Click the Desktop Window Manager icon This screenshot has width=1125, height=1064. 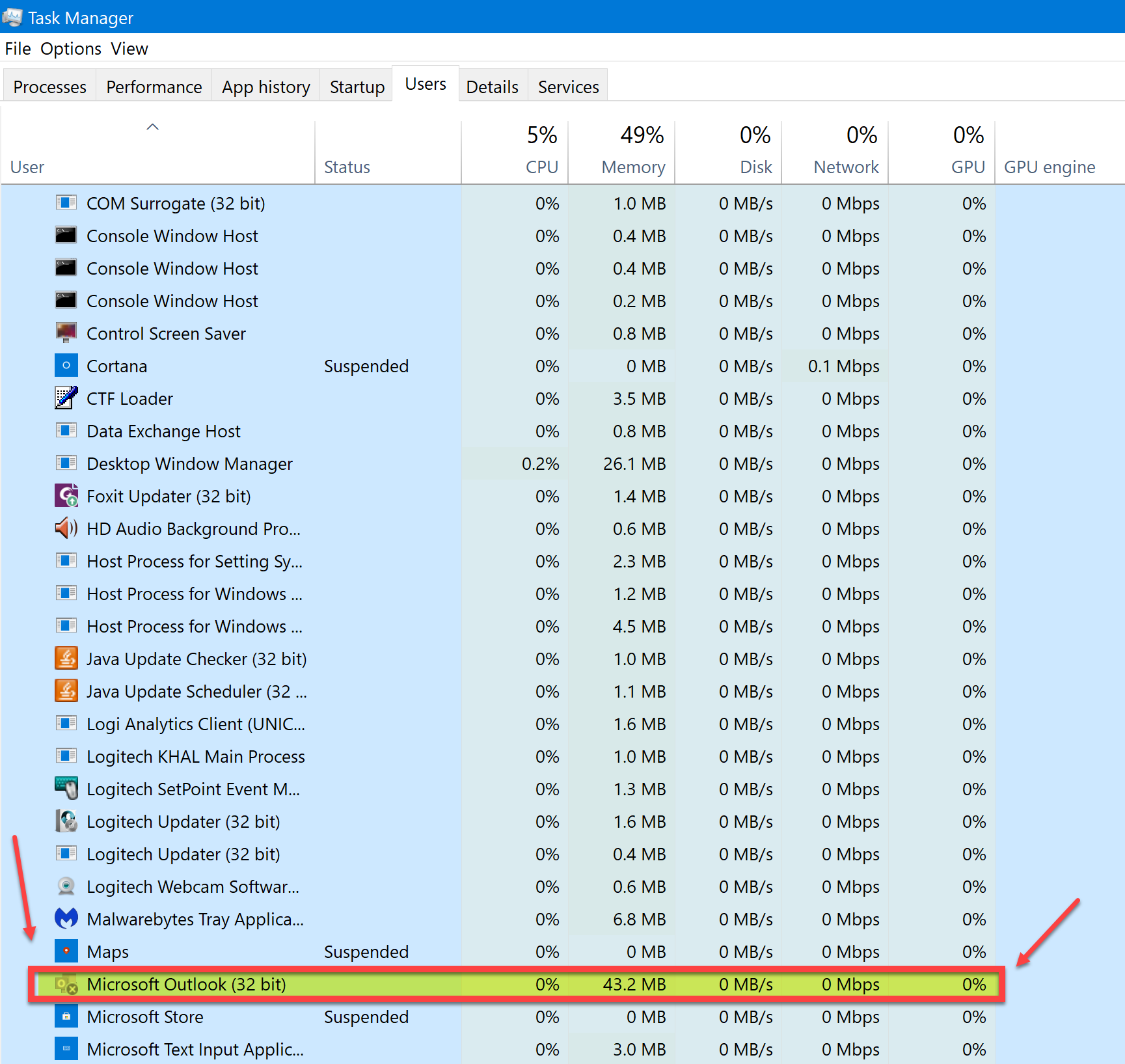click(x=66, y=463)
